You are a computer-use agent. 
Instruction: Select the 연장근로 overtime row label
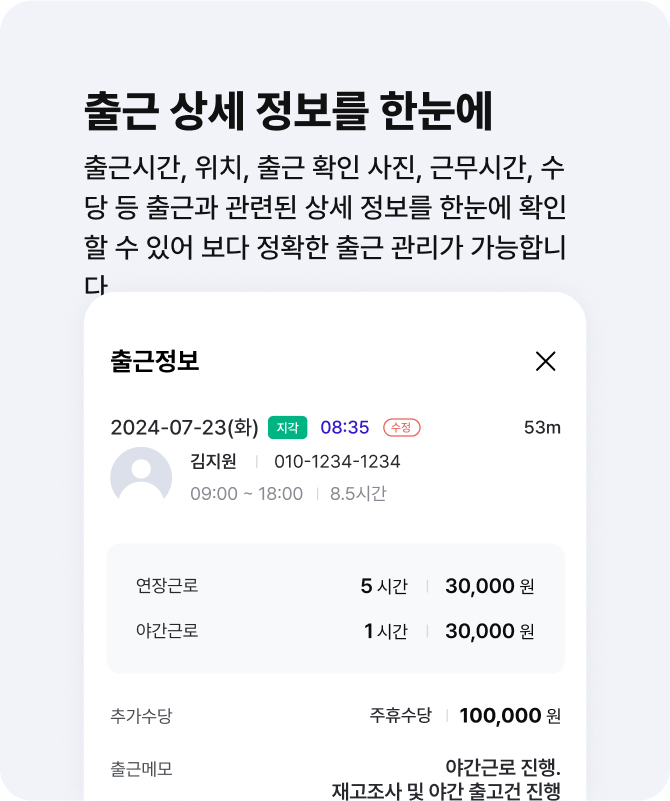pyautogui.click(x=167, y=585)
